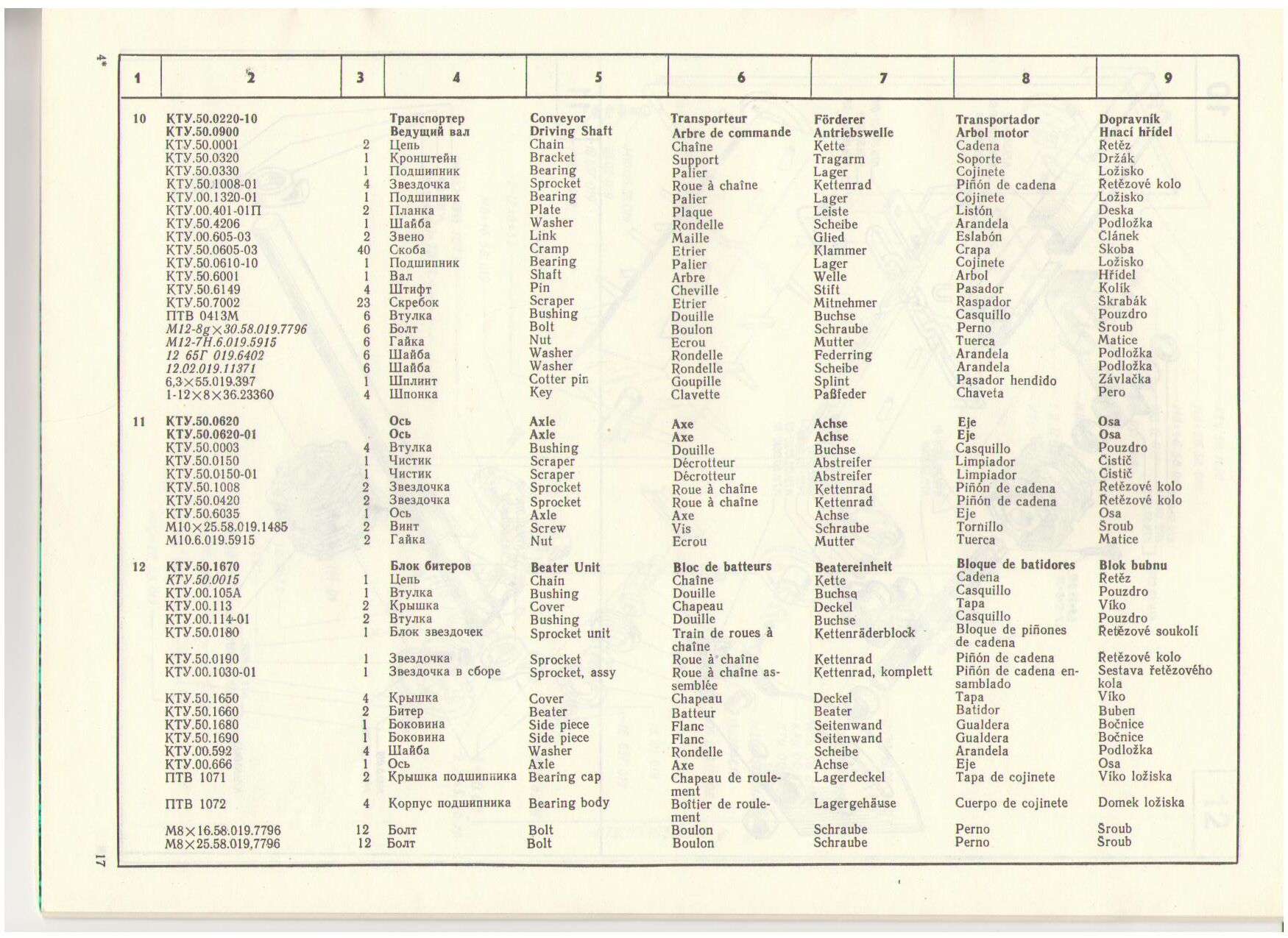
Task: Click the French term 'Arbre de commande'
Action: point(731,133)
